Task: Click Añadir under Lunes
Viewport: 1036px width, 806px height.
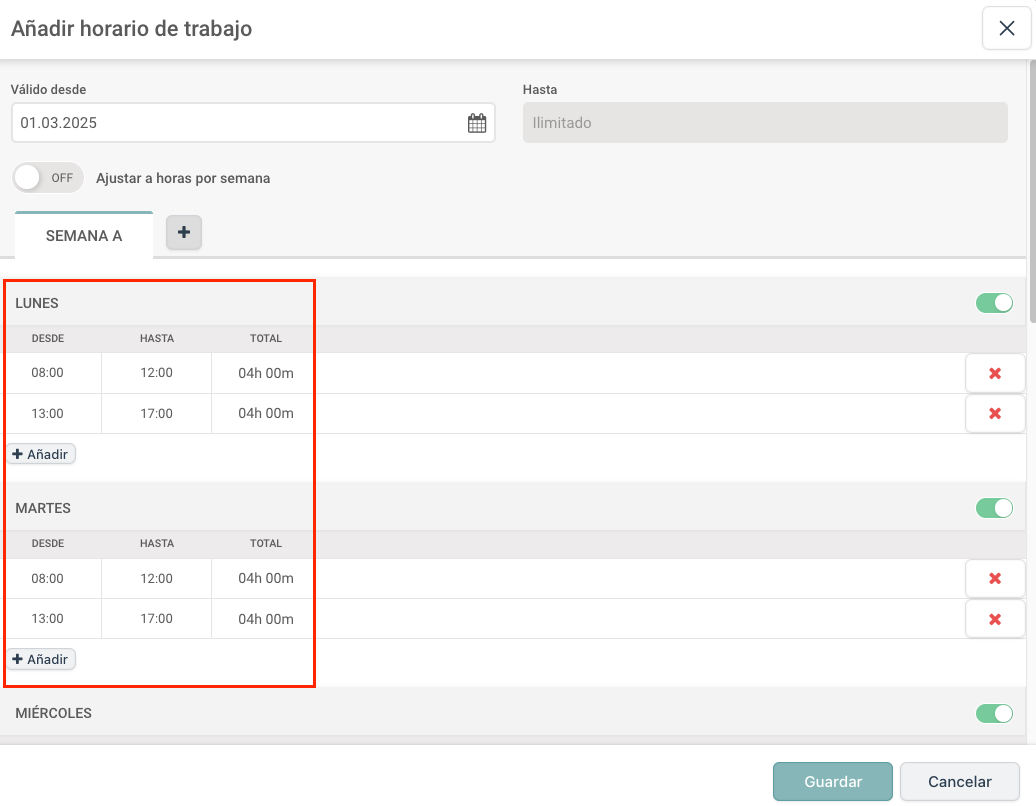Action: pyautogui.click(x=41, y=454)
